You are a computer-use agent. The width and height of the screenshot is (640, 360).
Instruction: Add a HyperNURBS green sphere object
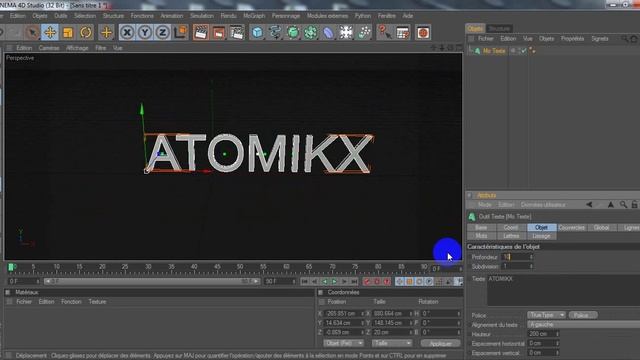tap(293, 32)
